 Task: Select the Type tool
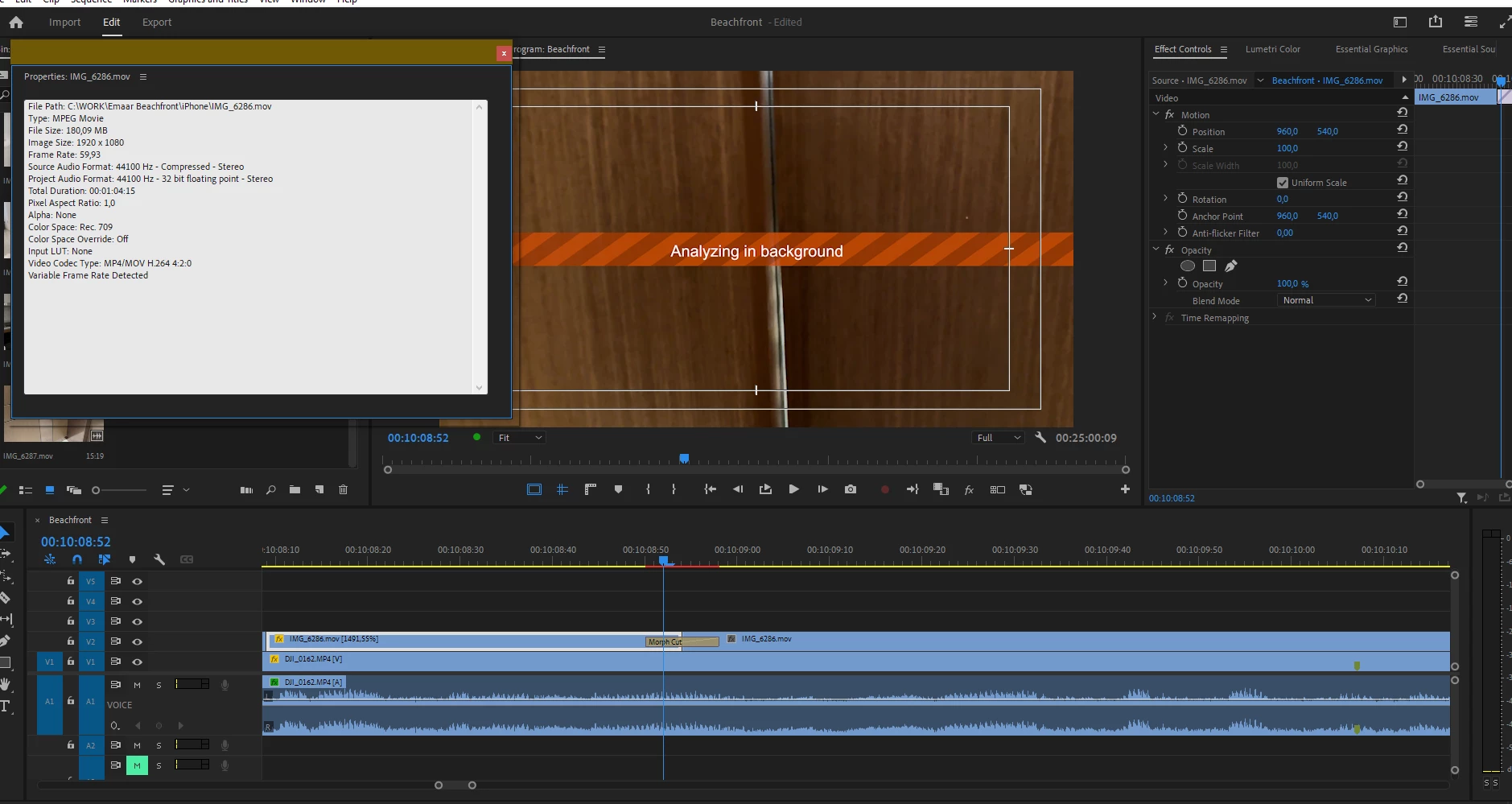(5, 706)
